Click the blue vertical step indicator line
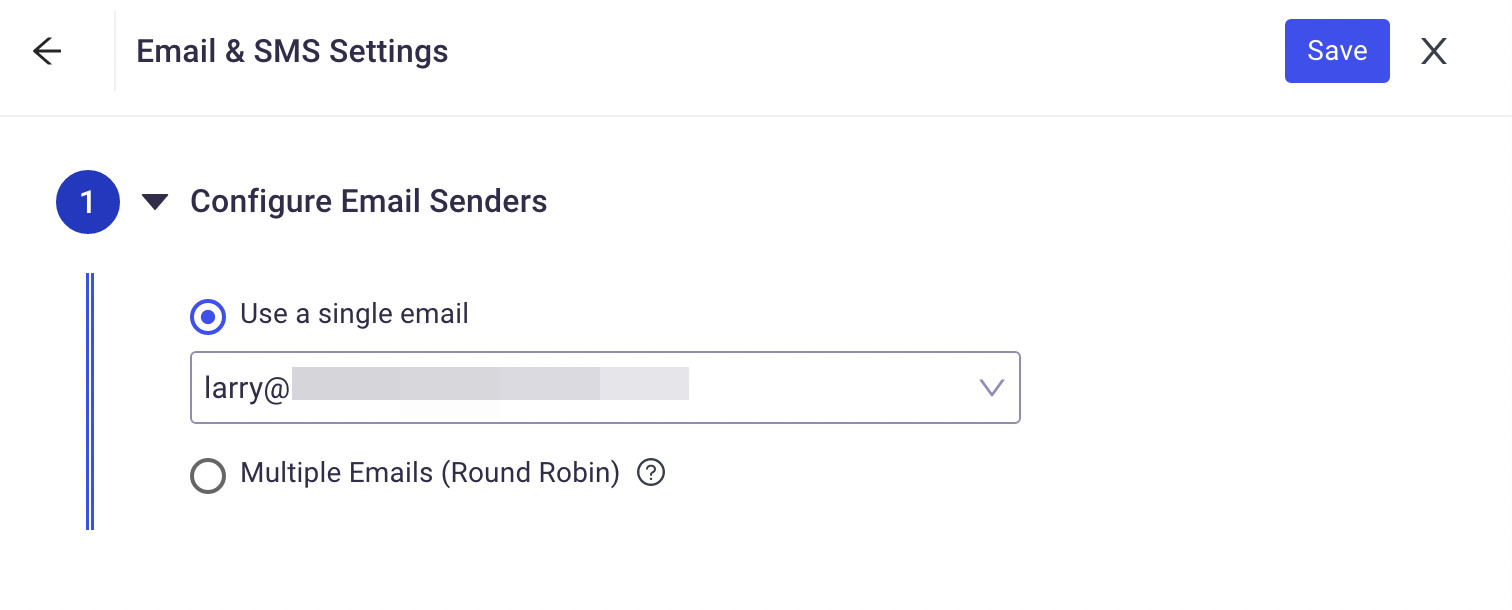The width and height of the screenshot is (1512, 610). (90, 400)
